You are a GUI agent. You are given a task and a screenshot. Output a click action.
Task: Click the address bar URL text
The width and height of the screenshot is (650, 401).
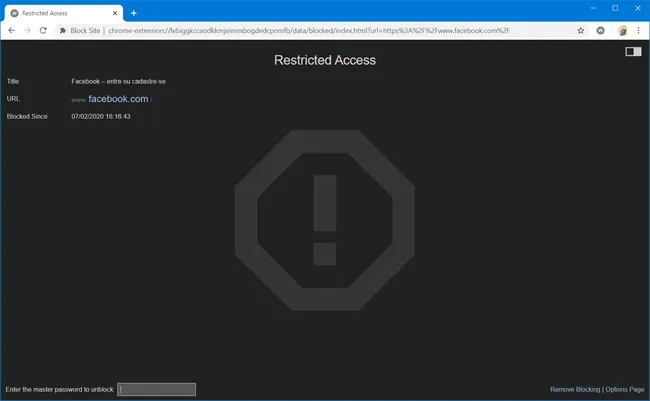309,30
